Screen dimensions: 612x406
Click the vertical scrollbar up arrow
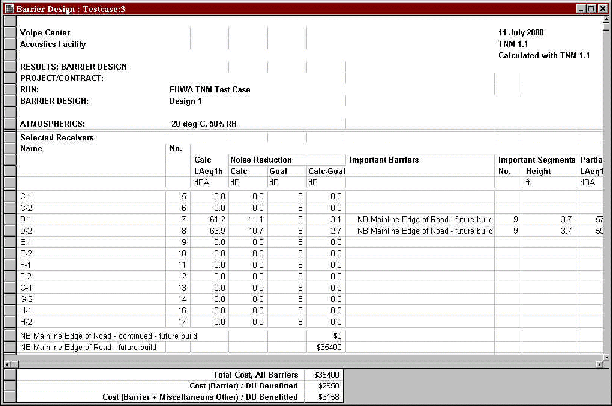(605, 19)
